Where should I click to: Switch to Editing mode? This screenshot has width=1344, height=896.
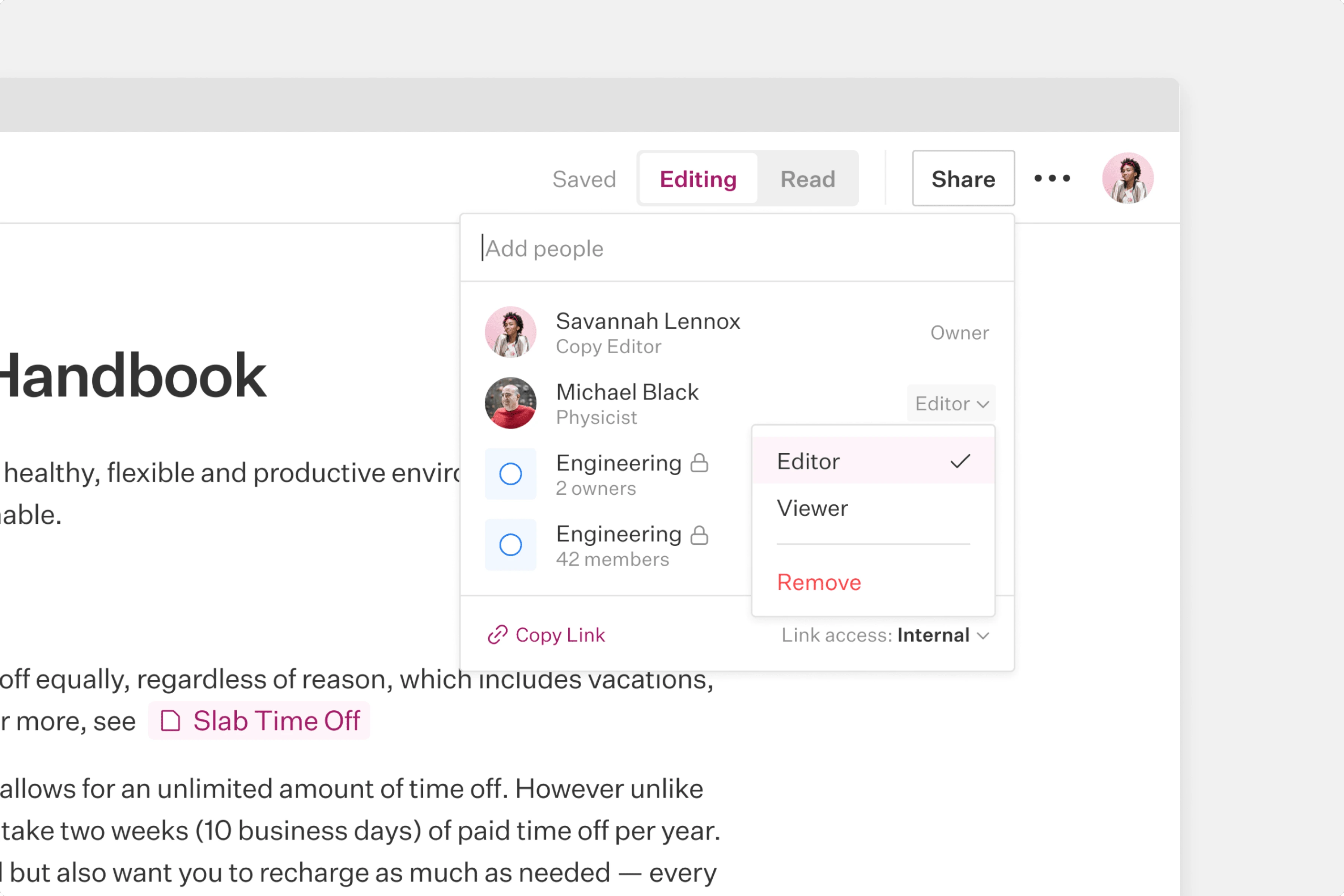coord(698,179)
